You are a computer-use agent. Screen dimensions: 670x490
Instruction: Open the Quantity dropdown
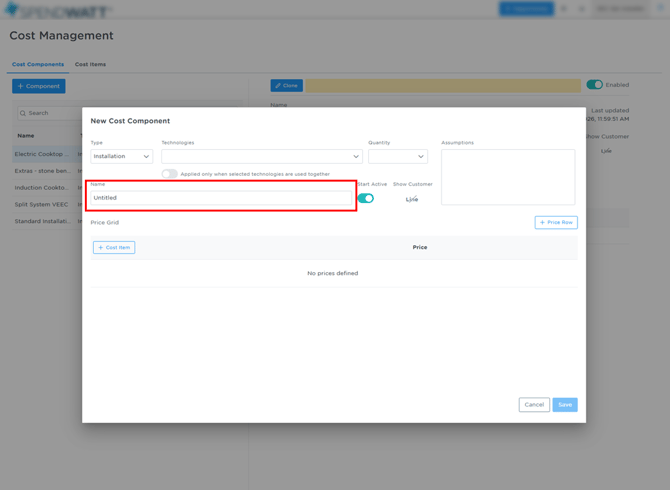pyautogui.click(x=397, y=156)
